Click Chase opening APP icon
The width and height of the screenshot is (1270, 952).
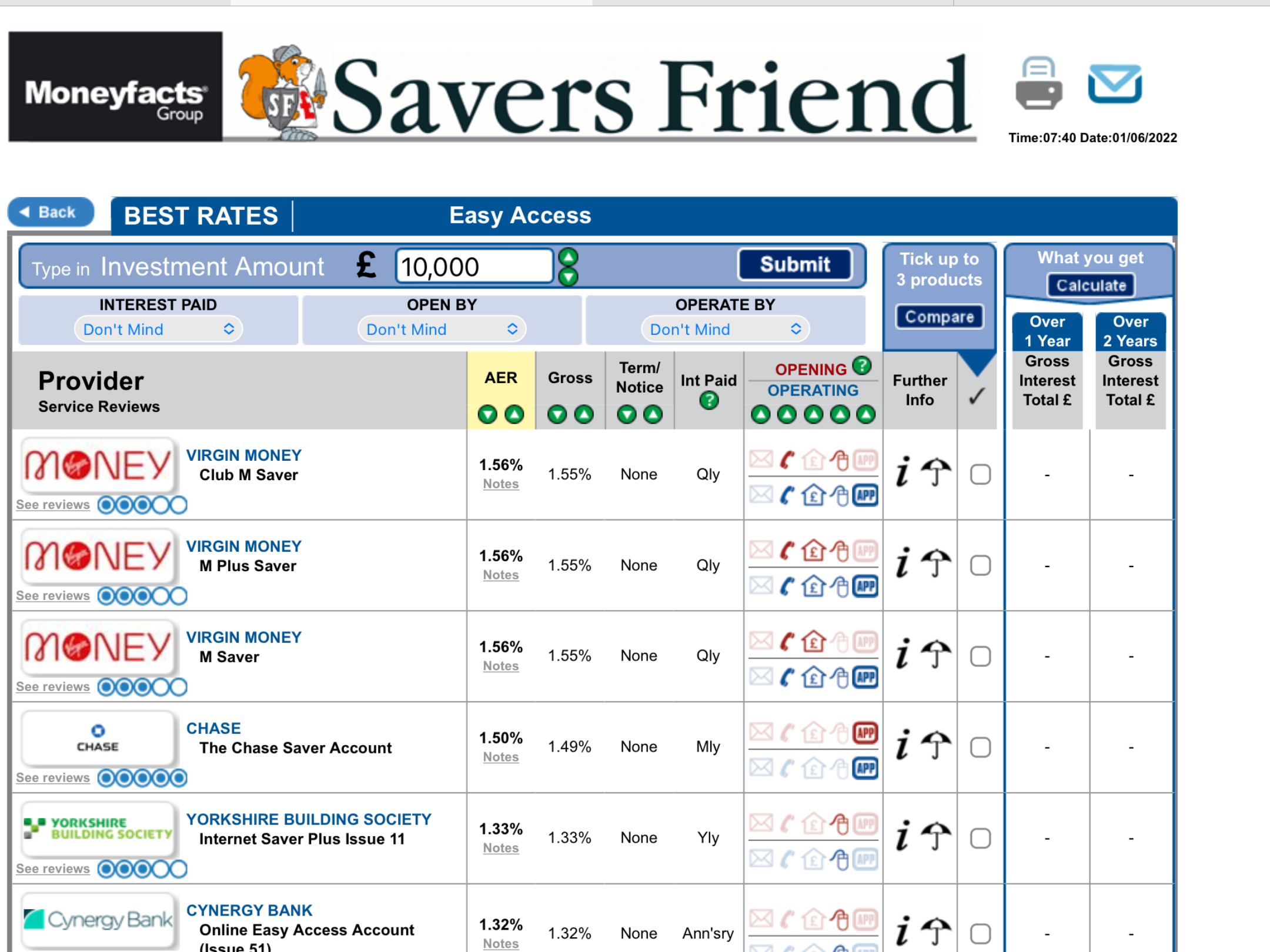pos(865,733)
